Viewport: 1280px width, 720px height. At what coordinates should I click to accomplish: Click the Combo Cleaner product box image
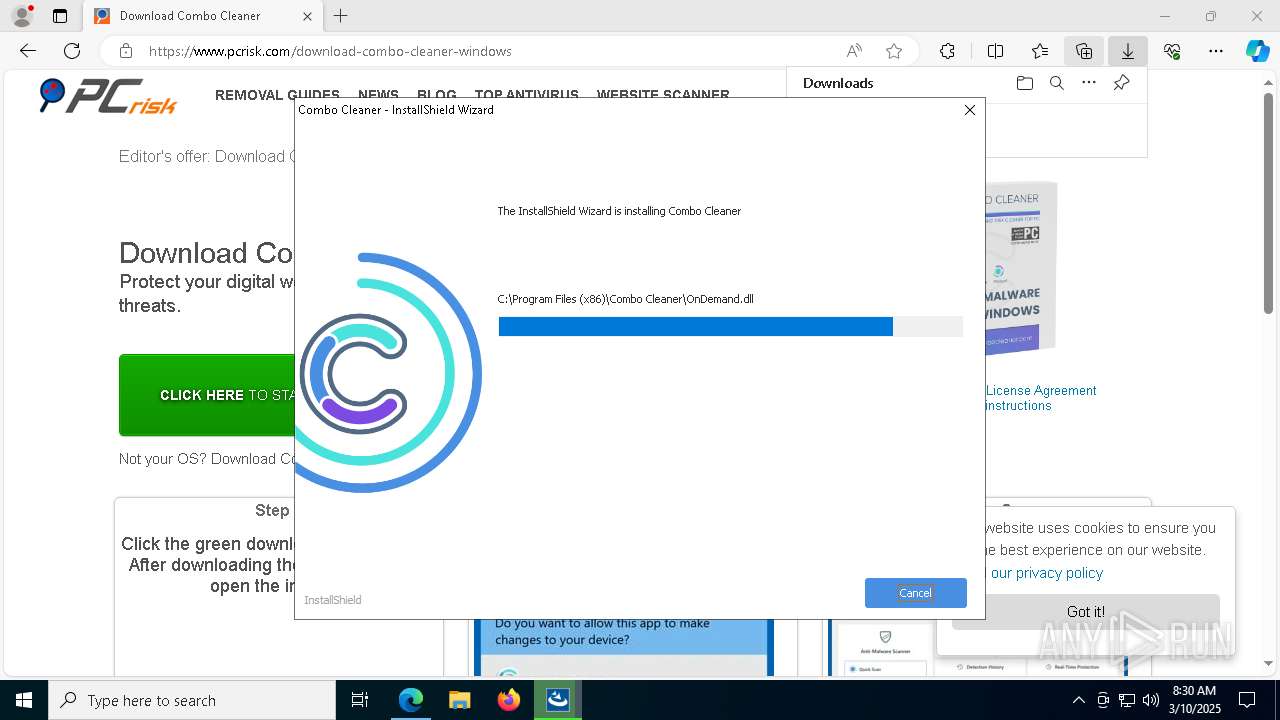click(x=1021, y=268)
